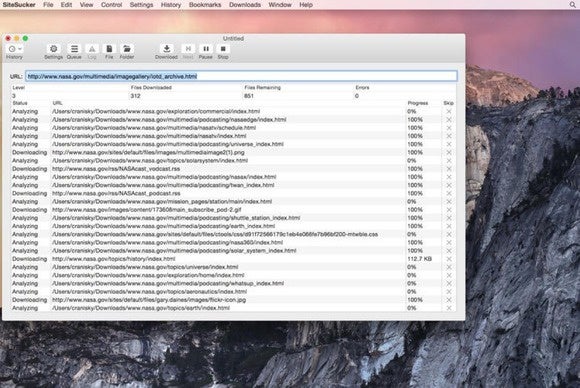This screenshot has width=580, height=388.
Task: Pause the current download
Action: coord(206,49)
